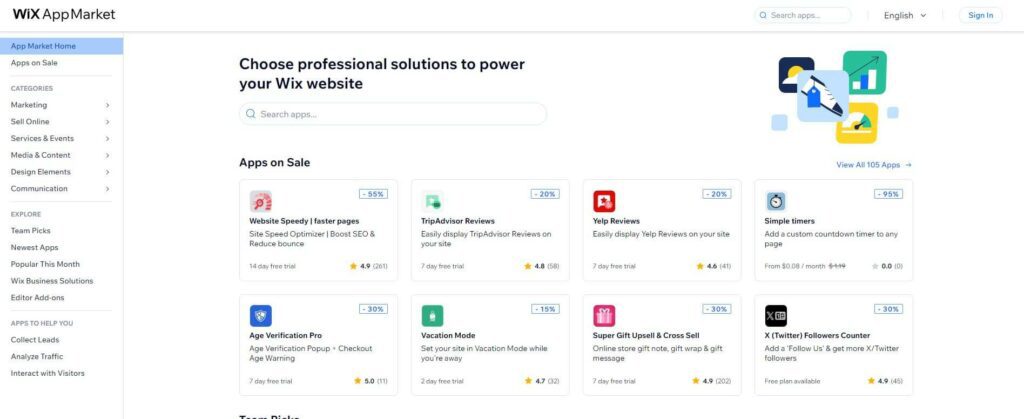Open the English language dropdown

tap(905, 16)
